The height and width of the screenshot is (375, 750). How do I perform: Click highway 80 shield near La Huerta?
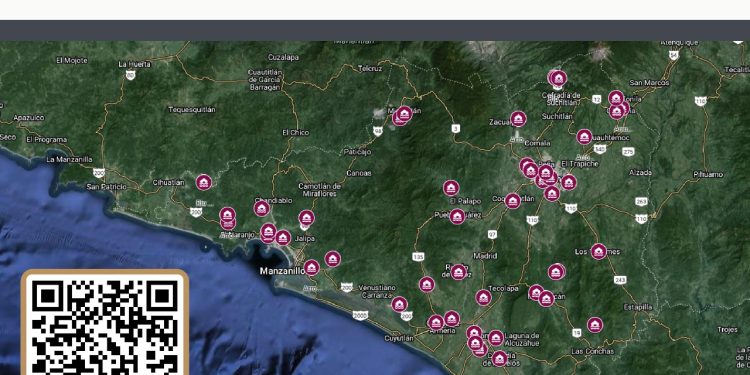pos(130,75)
